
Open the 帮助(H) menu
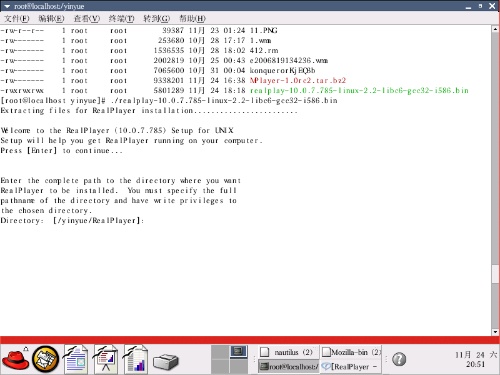point(192,19)
